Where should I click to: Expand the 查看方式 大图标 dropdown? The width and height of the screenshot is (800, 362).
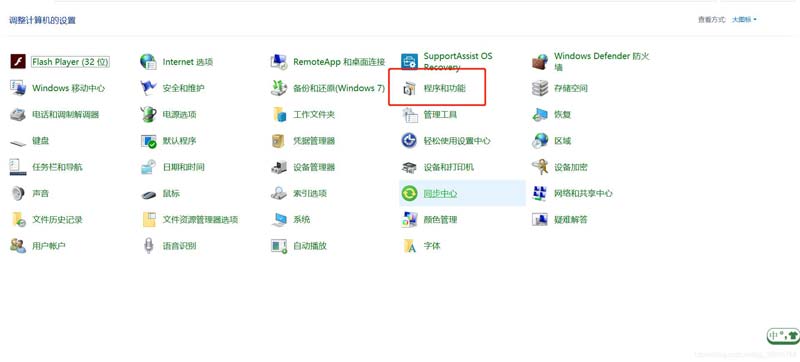pos(744,19)
